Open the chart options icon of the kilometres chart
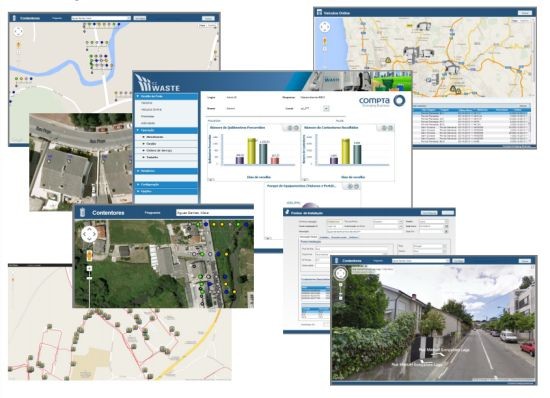Screen dimensions: 550x398 point(290,128)
